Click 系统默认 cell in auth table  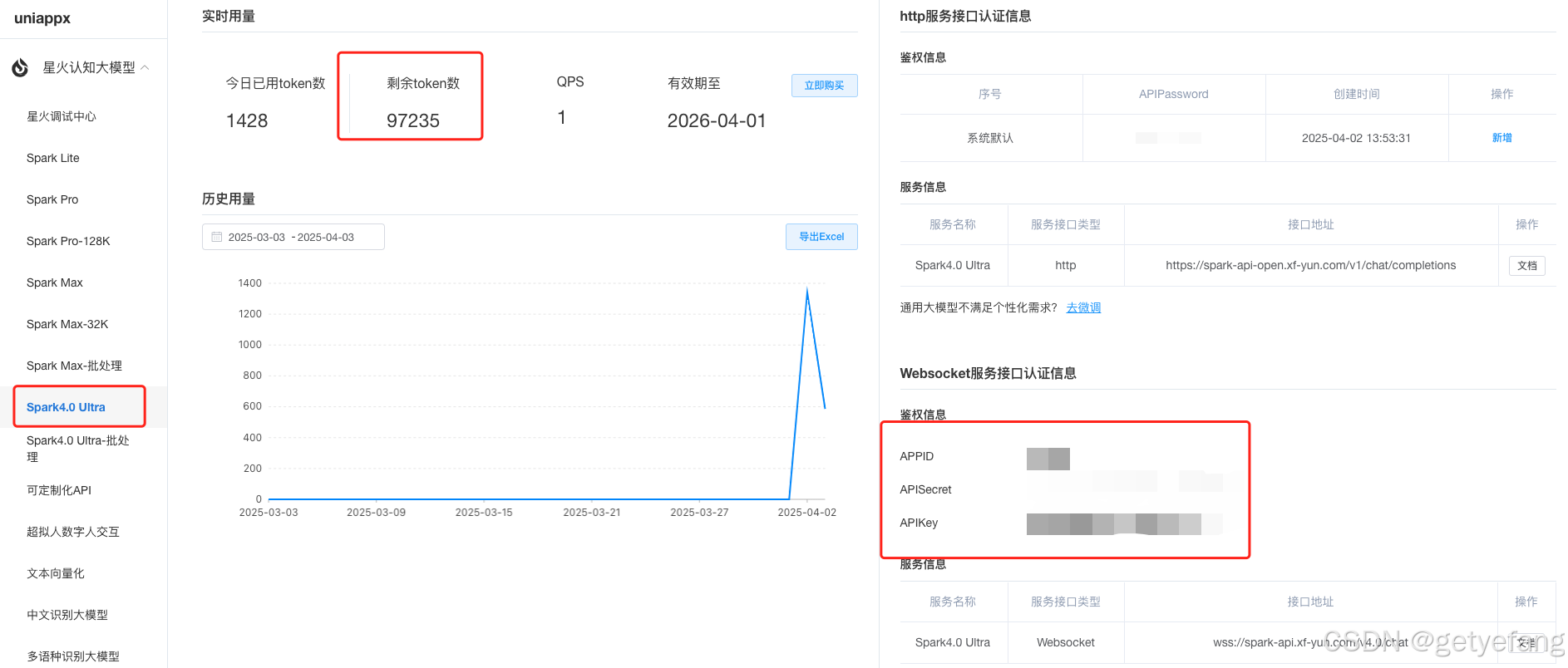pos(990,138)
